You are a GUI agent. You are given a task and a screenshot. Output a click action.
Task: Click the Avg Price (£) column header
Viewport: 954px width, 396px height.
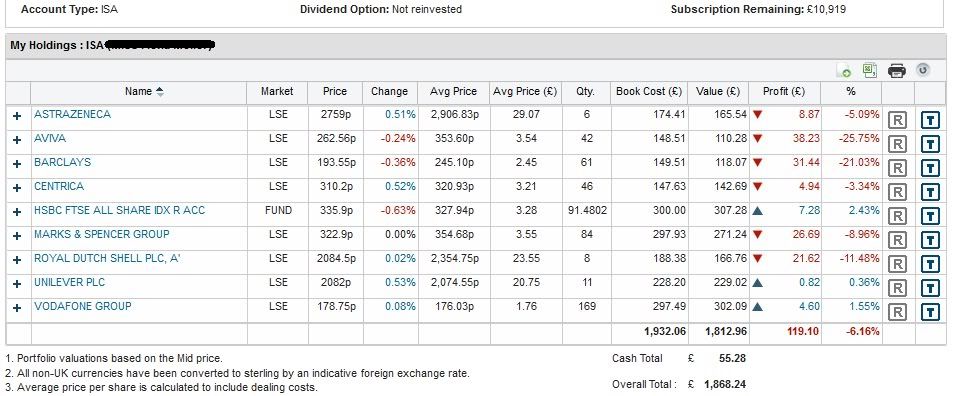pyautogui.click(x=525, y=92)
